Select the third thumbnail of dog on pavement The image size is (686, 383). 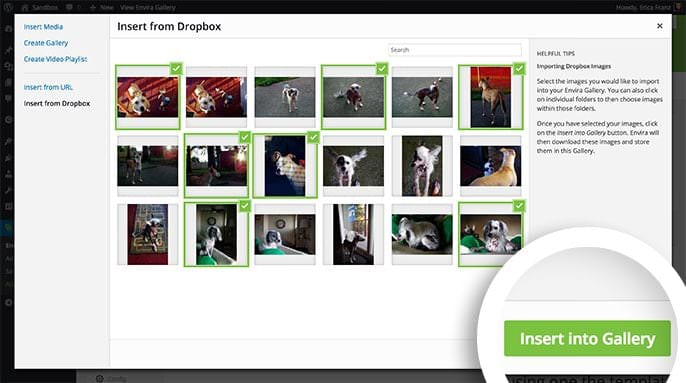click(x=285, y=97)
